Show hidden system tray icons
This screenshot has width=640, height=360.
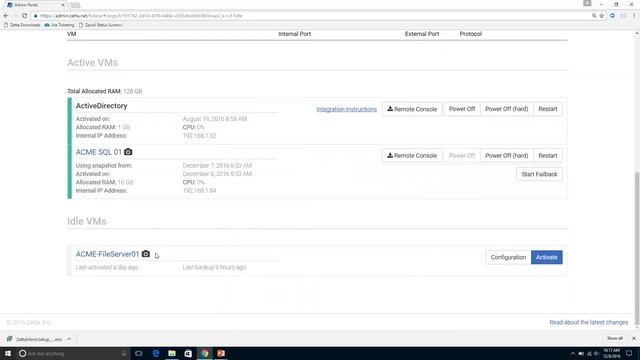(573, 353)
